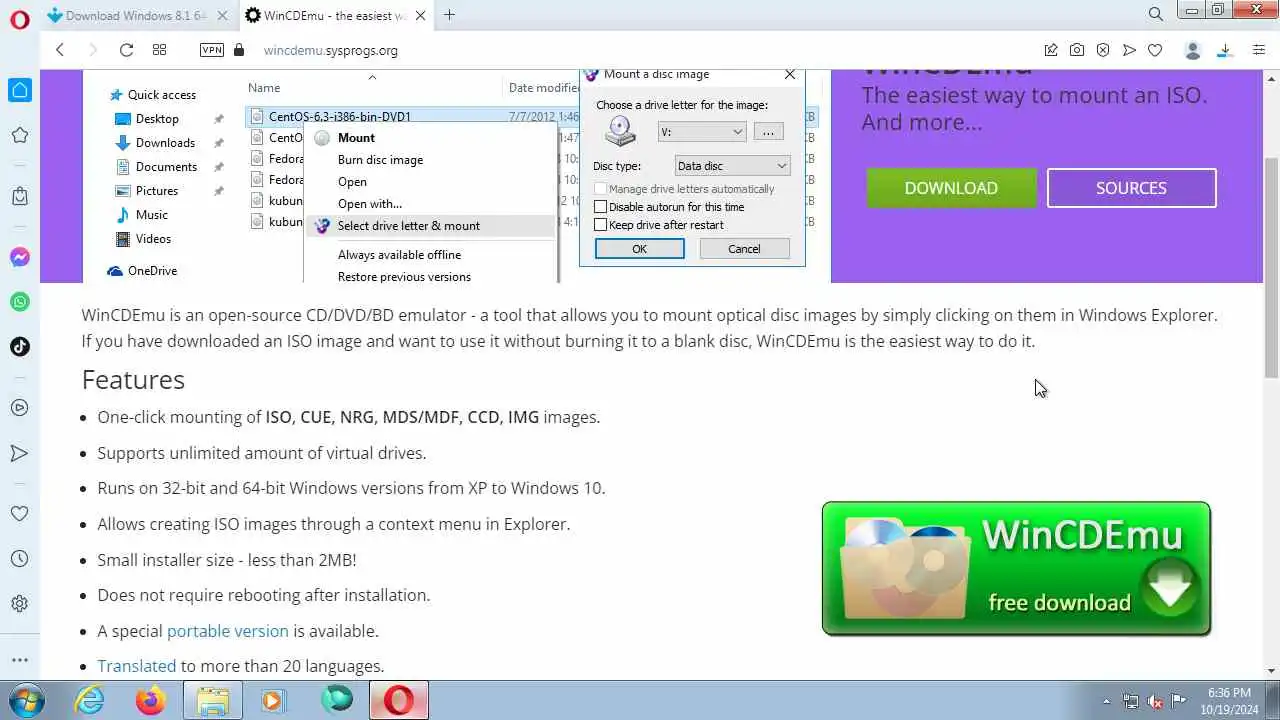1280x720 pixels.
Task: Open Windows Explorer from the taskbar
Action: [213, 700]
